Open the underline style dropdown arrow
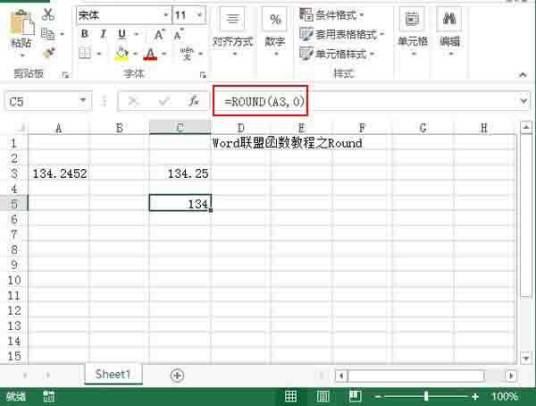The width and height of the screenshot is (536, 406). 136,34
